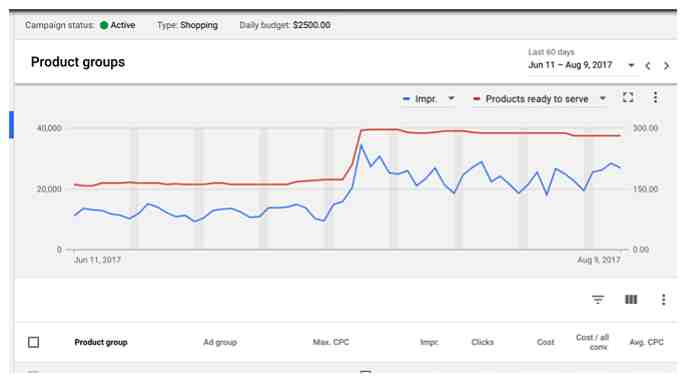685x379 pixels.
Task: Go to next date range
Action: tap(666, 66)
